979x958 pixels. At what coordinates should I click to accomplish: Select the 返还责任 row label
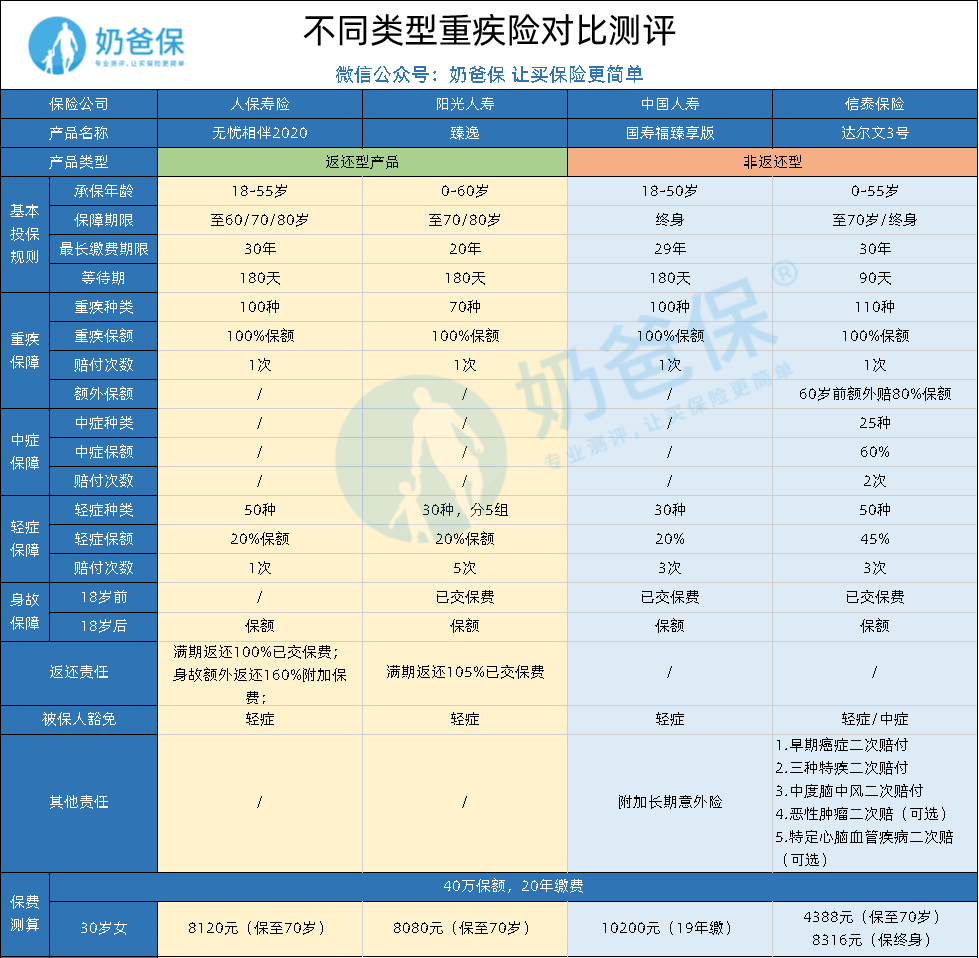(x=79, y=673)
